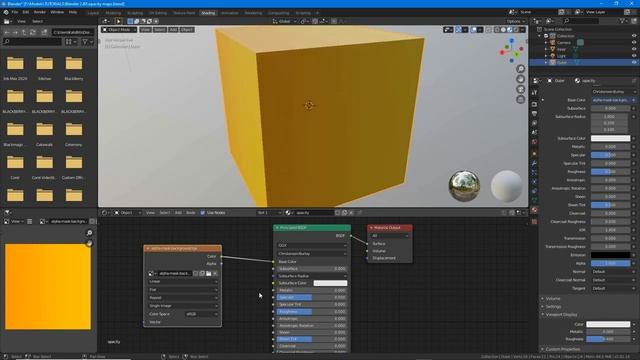
Task: Click Emission color swatch in properties panel
Action: point(611,255)
